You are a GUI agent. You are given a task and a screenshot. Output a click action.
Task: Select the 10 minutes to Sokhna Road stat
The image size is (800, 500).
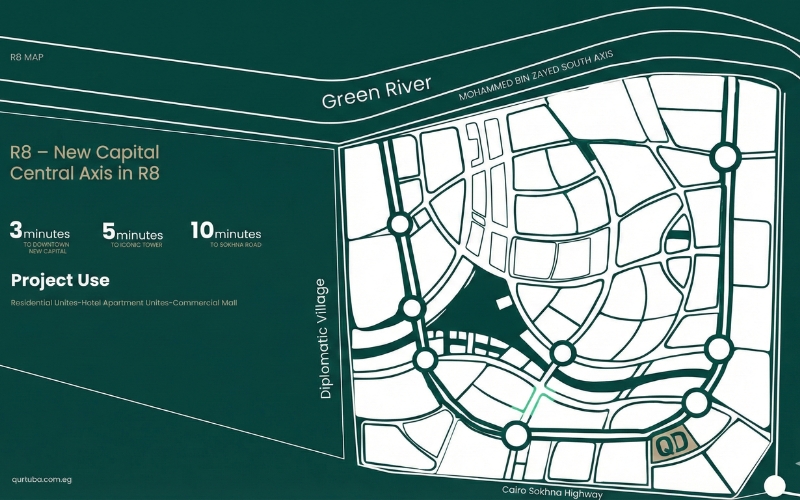pos(226,234)
